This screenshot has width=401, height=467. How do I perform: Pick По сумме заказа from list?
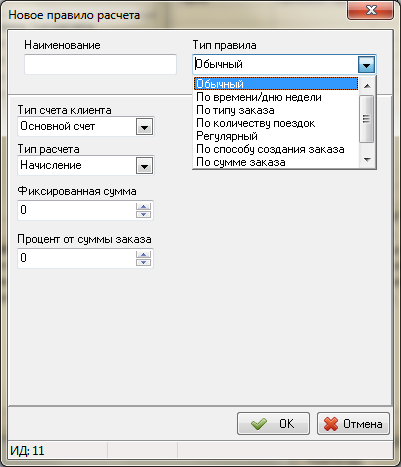tap(276, 162)
